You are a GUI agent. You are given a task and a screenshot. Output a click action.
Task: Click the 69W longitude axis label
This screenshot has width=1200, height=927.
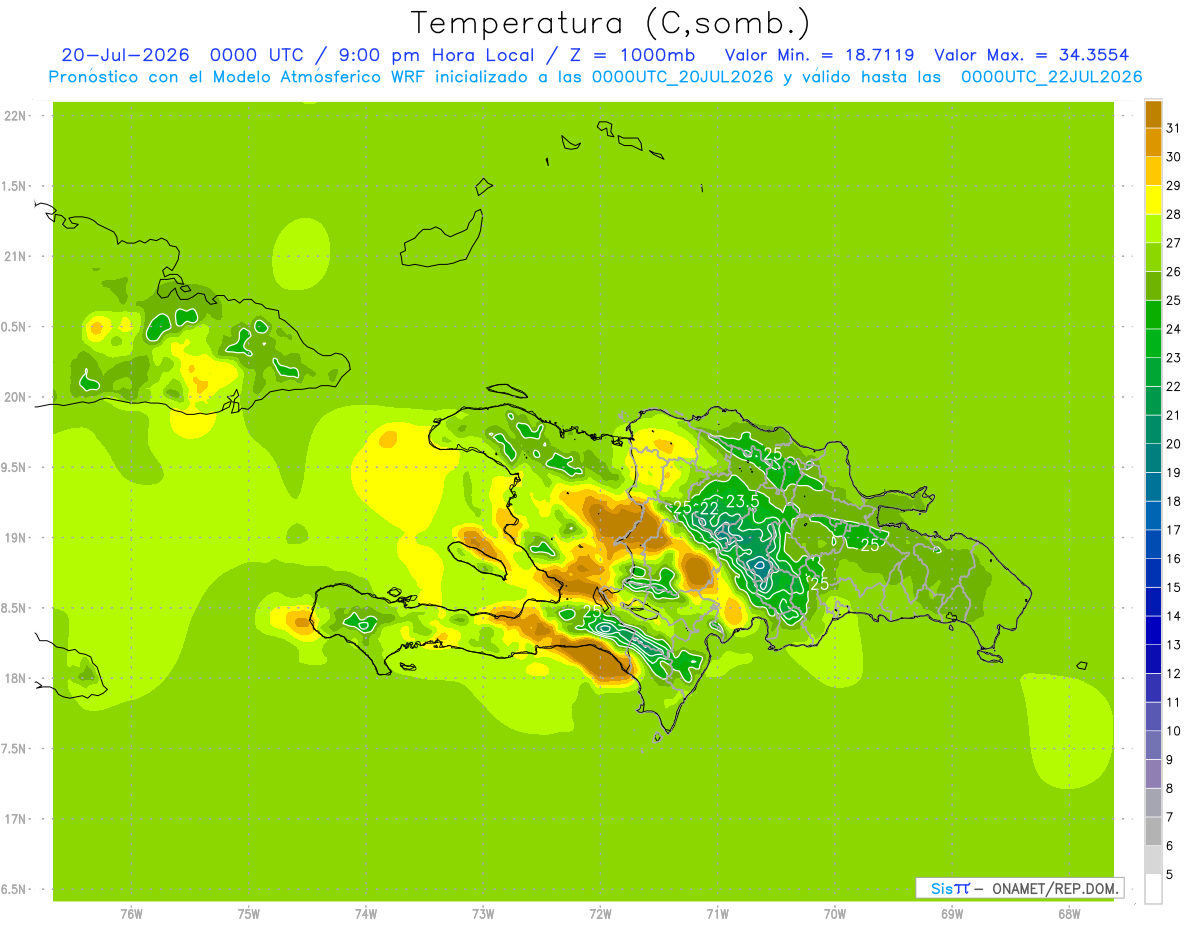(952, 913)
